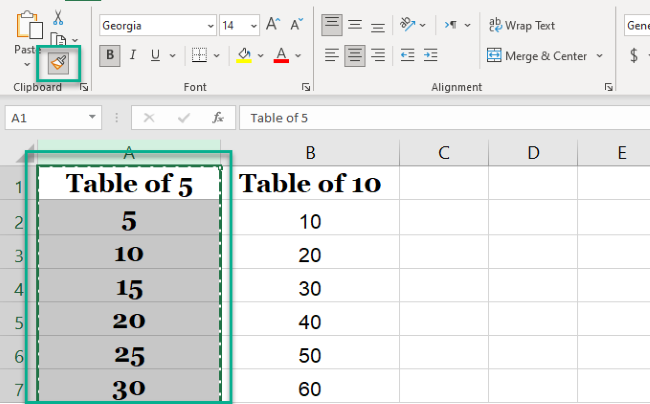
Task: Click the Accounting dollar format icon
Action: tap(634, 56)
